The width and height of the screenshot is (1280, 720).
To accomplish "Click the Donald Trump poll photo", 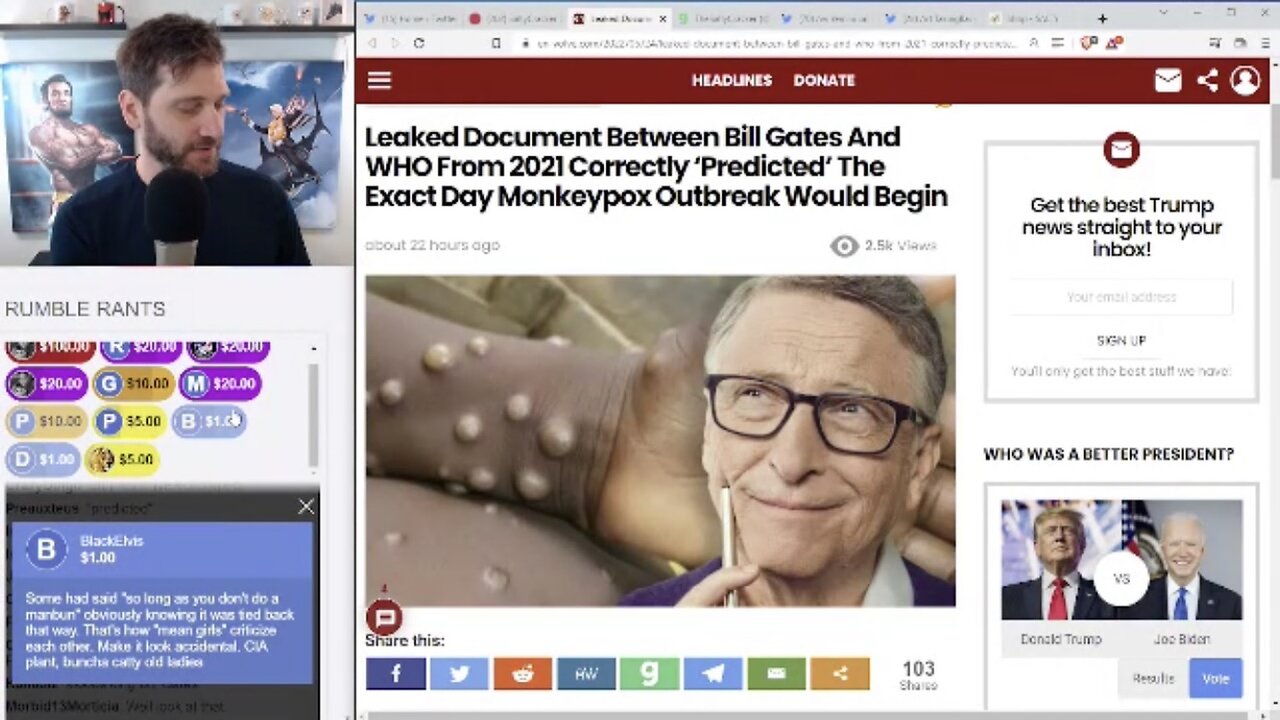I will [x=1060, y=560].
